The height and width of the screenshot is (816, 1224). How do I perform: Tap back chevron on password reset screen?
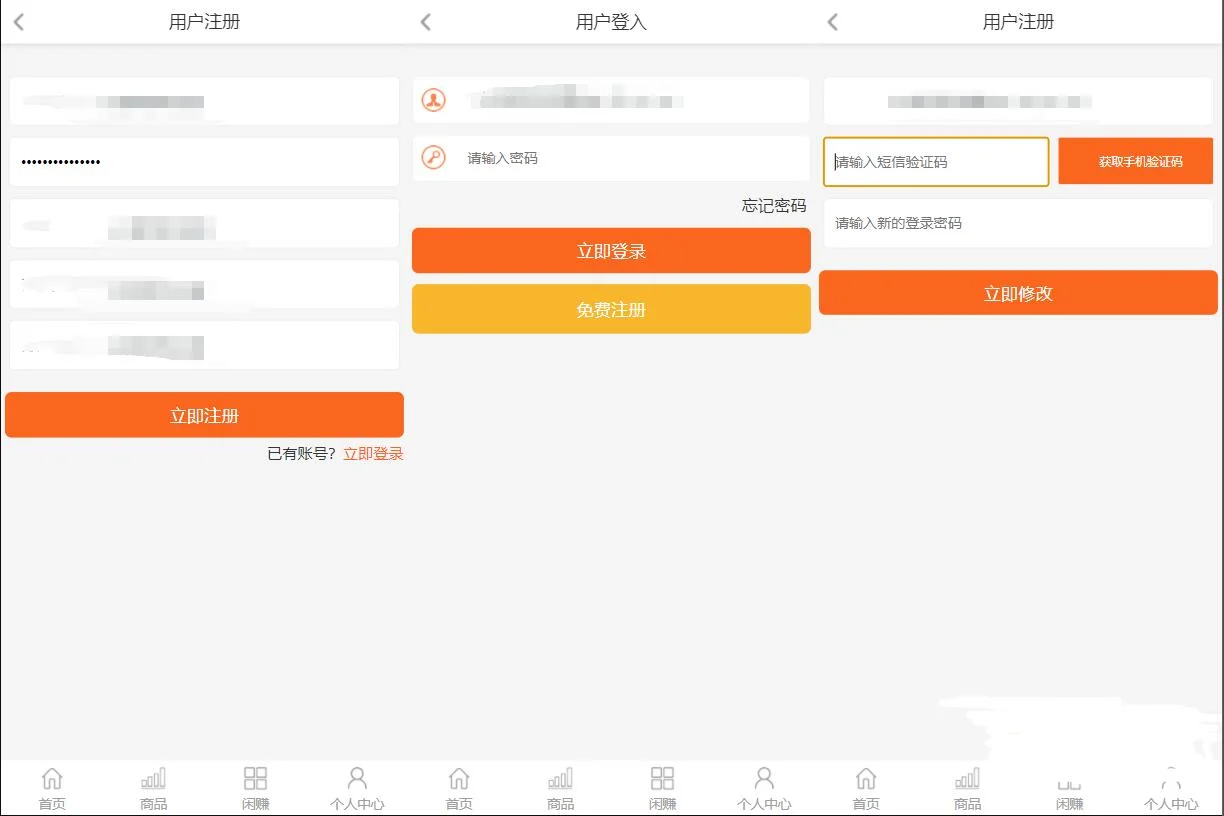(831, 21)
